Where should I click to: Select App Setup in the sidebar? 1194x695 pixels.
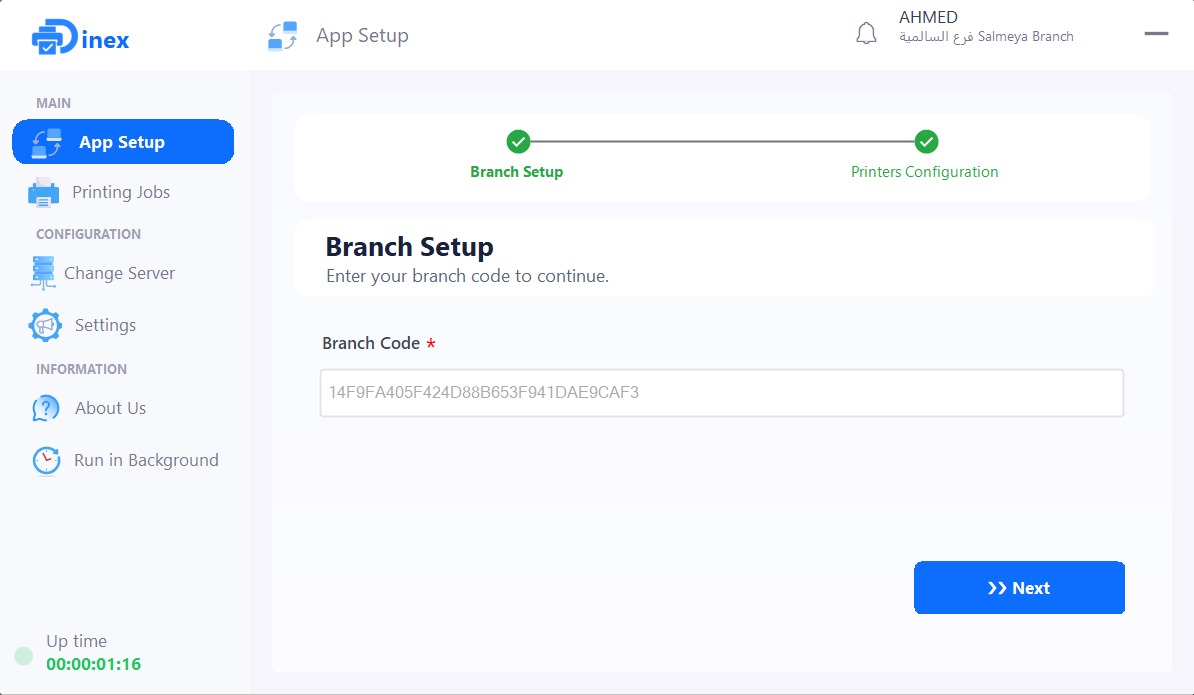123,142
